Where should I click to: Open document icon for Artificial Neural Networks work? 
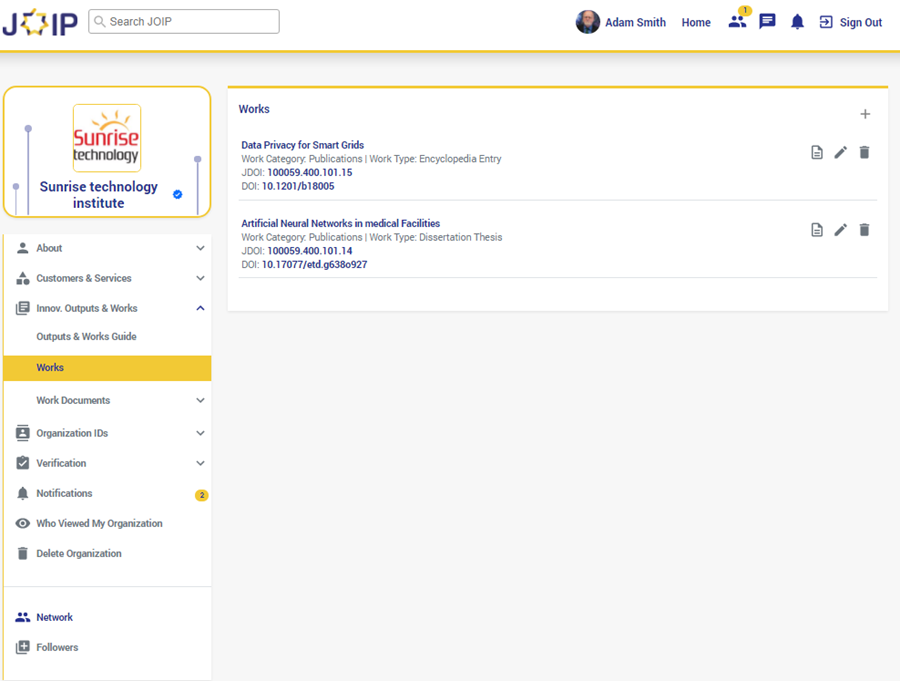click(817, 230)
